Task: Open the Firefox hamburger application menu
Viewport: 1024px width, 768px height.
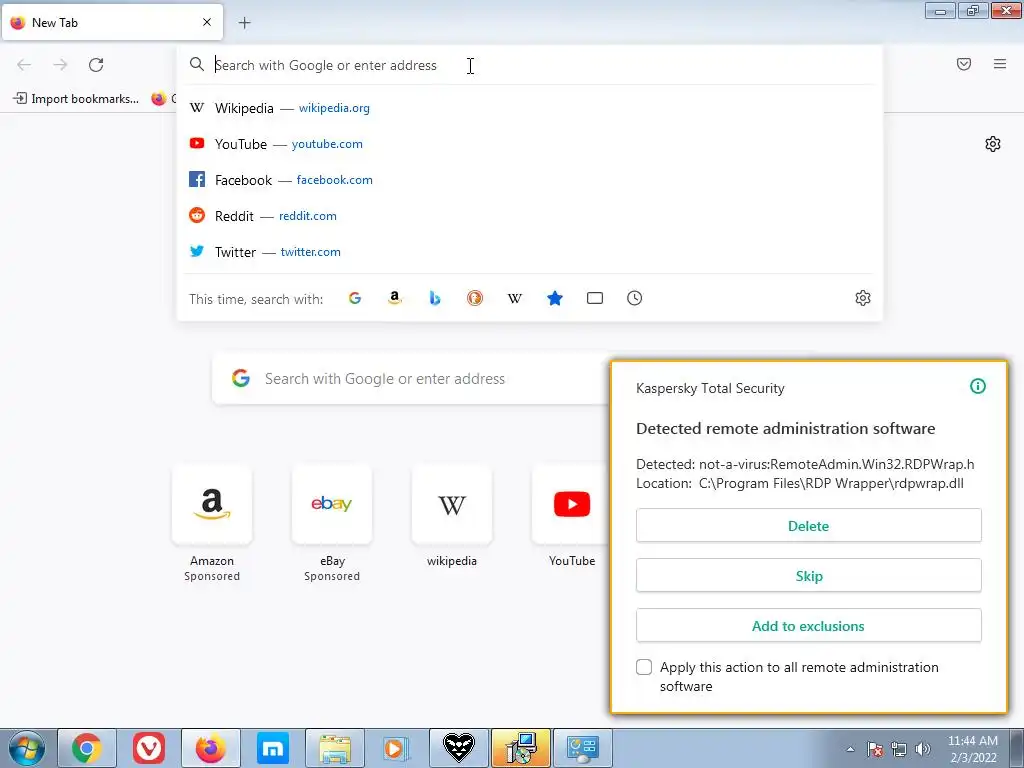Action: 999,64
